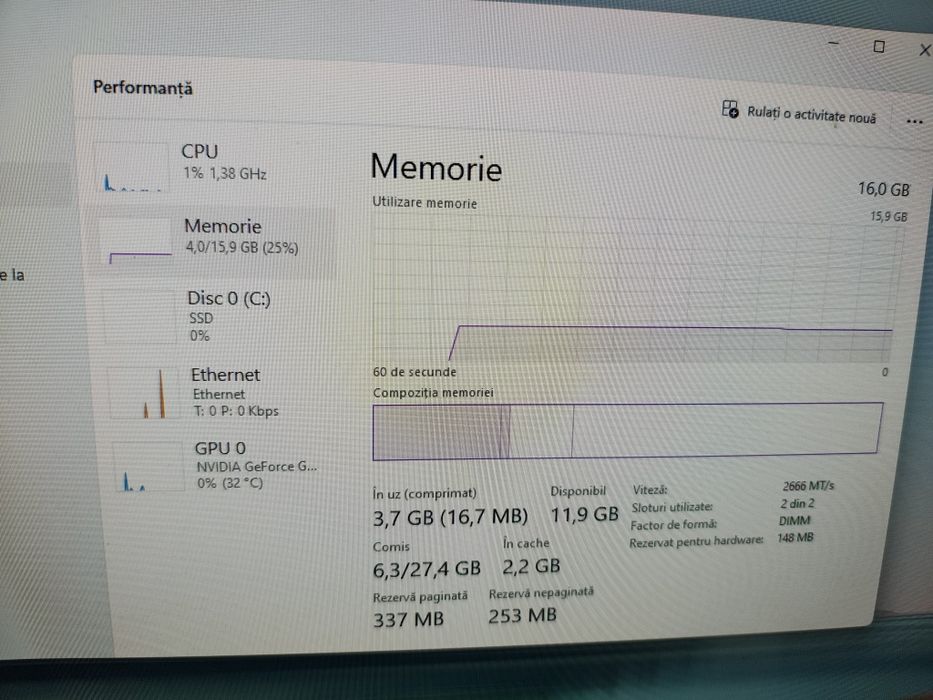The image size is (933, 700).
Task: Click the Disc 0 mini graph thumbnail
Action: pos(142,318)
